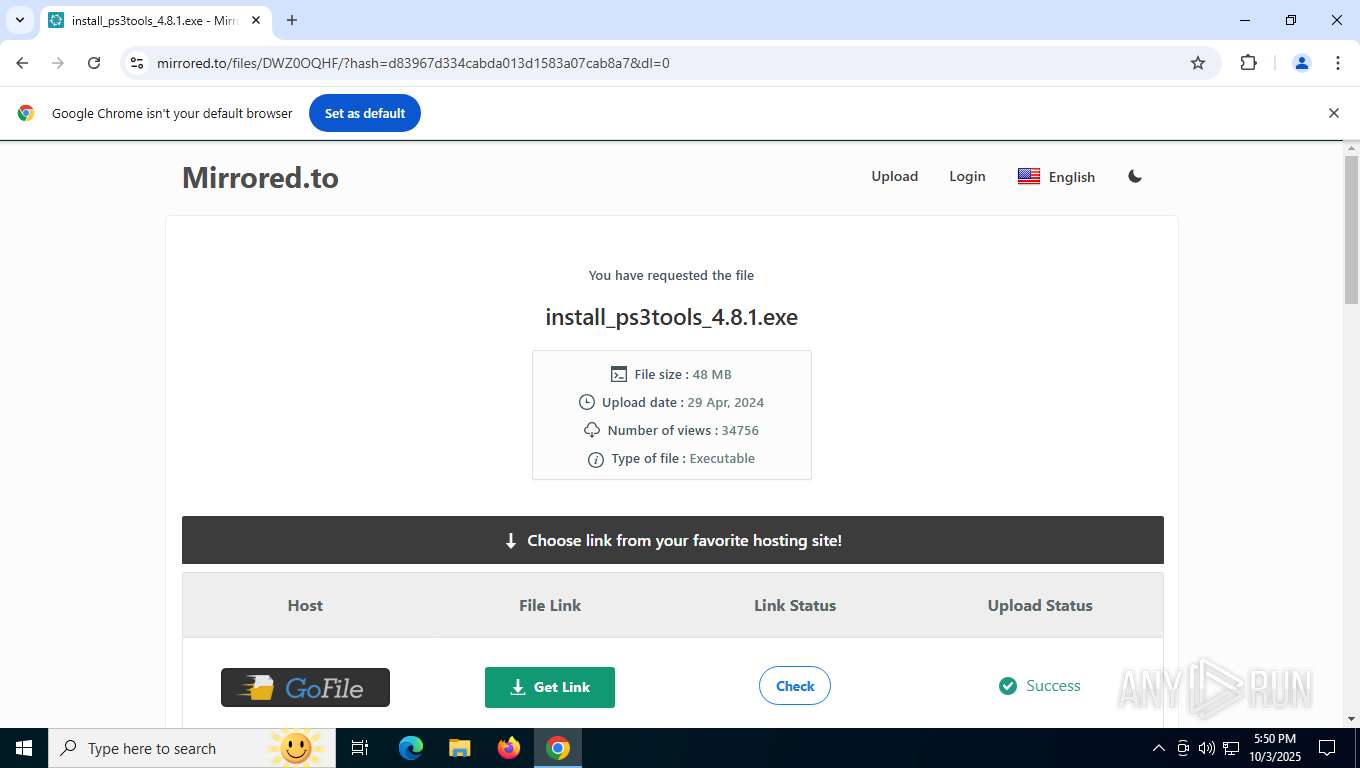Image resolution: width=1360 pixels, height=768 pixels.
Task: Click the File Link column header
Action: (x=550, y=605)
